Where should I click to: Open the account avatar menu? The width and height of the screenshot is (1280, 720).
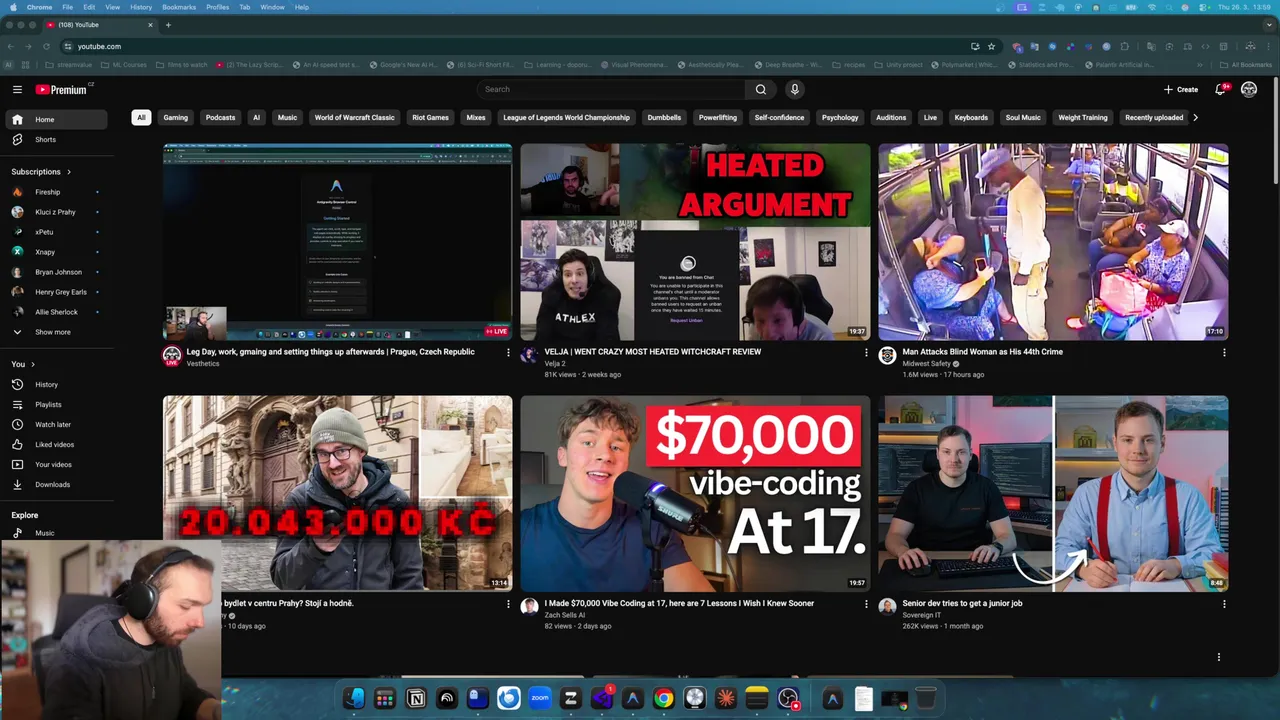coord(1249,89)
